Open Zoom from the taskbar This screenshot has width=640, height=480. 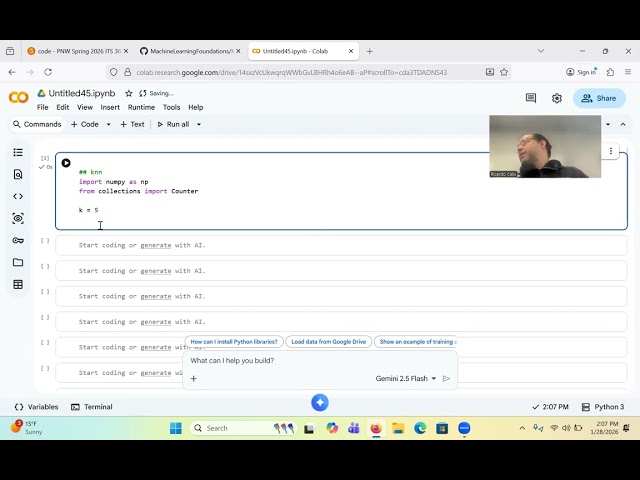pos(464,428)
